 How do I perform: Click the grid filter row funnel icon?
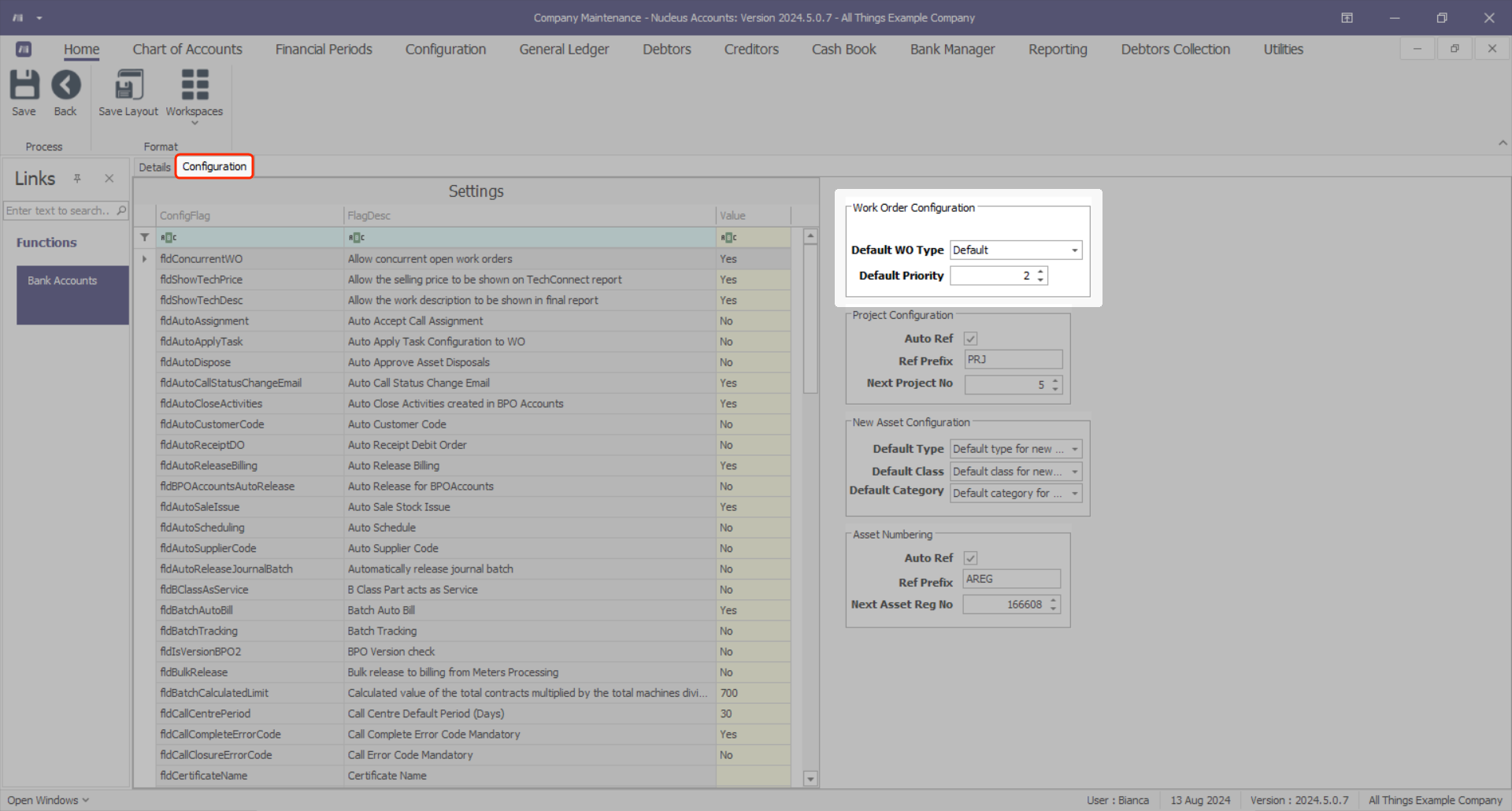tap(144, 237)
